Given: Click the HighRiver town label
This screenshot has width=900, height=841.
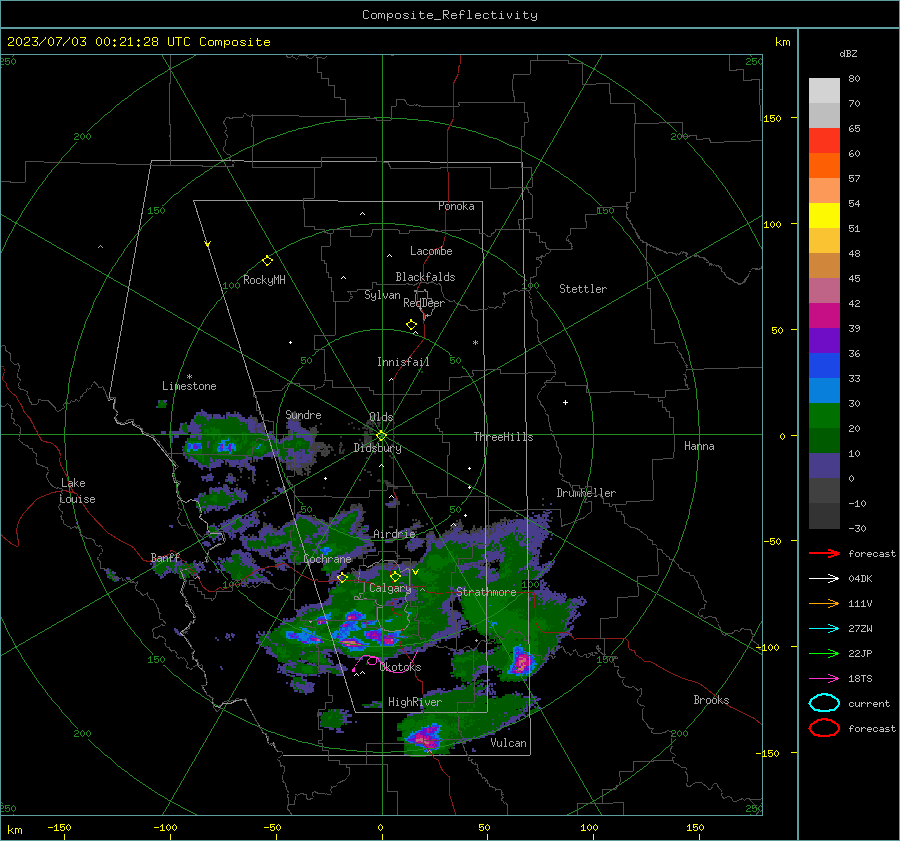Looking at the screenshot, I should click(x=414, y=702).
